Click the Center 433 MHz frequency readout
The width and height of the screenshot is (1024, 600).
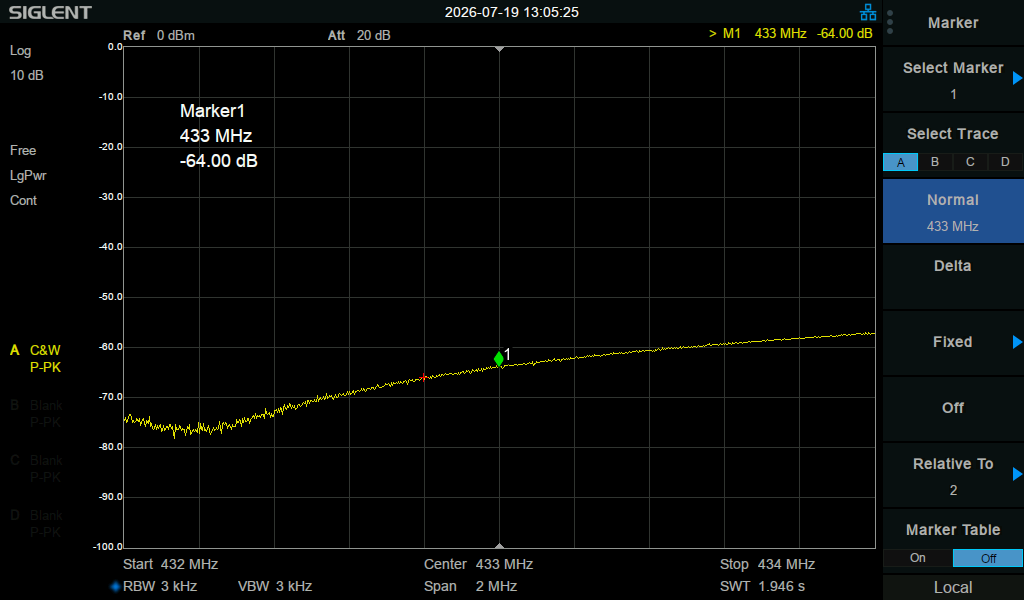[478, 564]
